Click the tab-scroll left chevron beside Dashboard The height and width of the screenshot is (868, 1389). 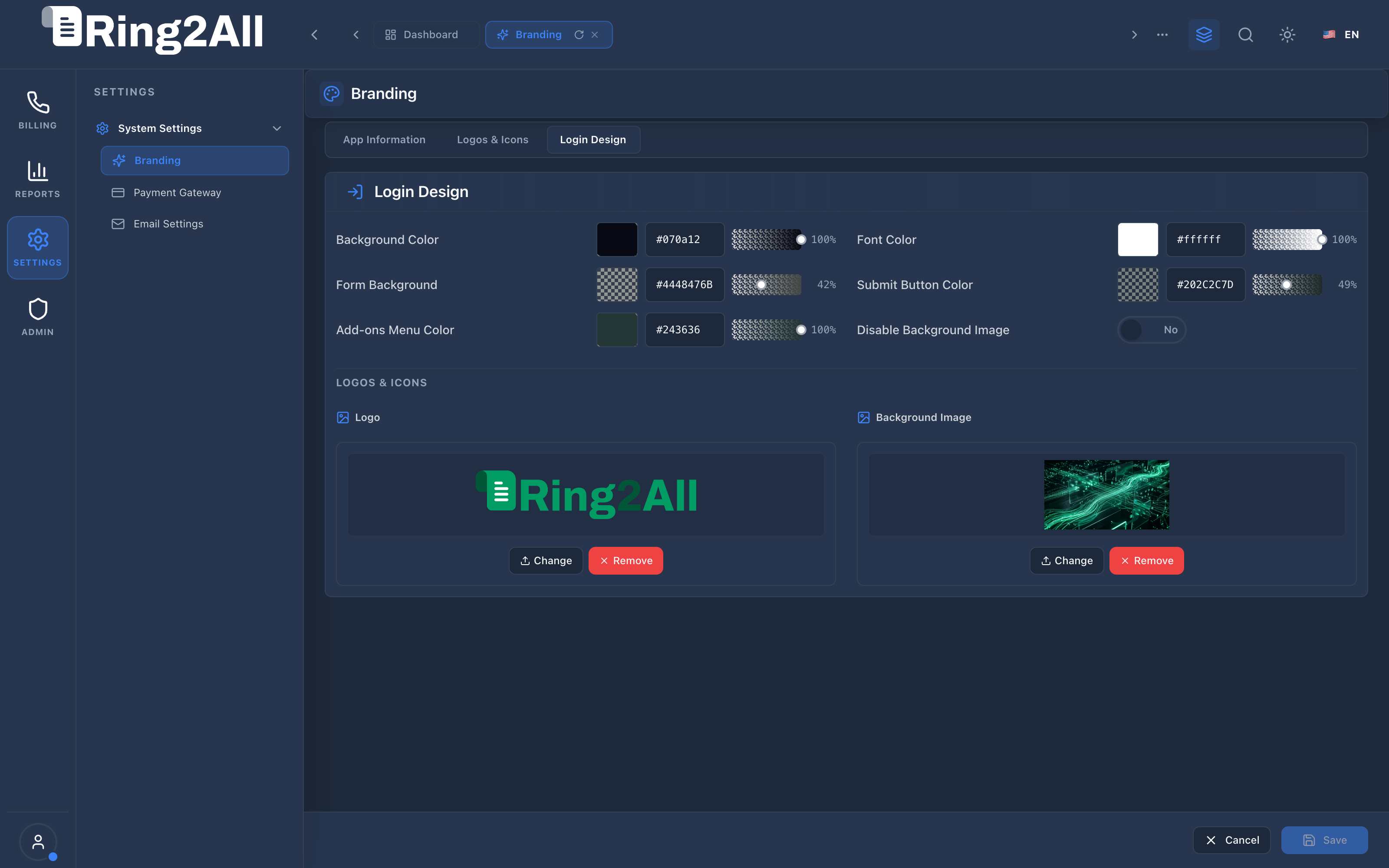click(356, 34)
